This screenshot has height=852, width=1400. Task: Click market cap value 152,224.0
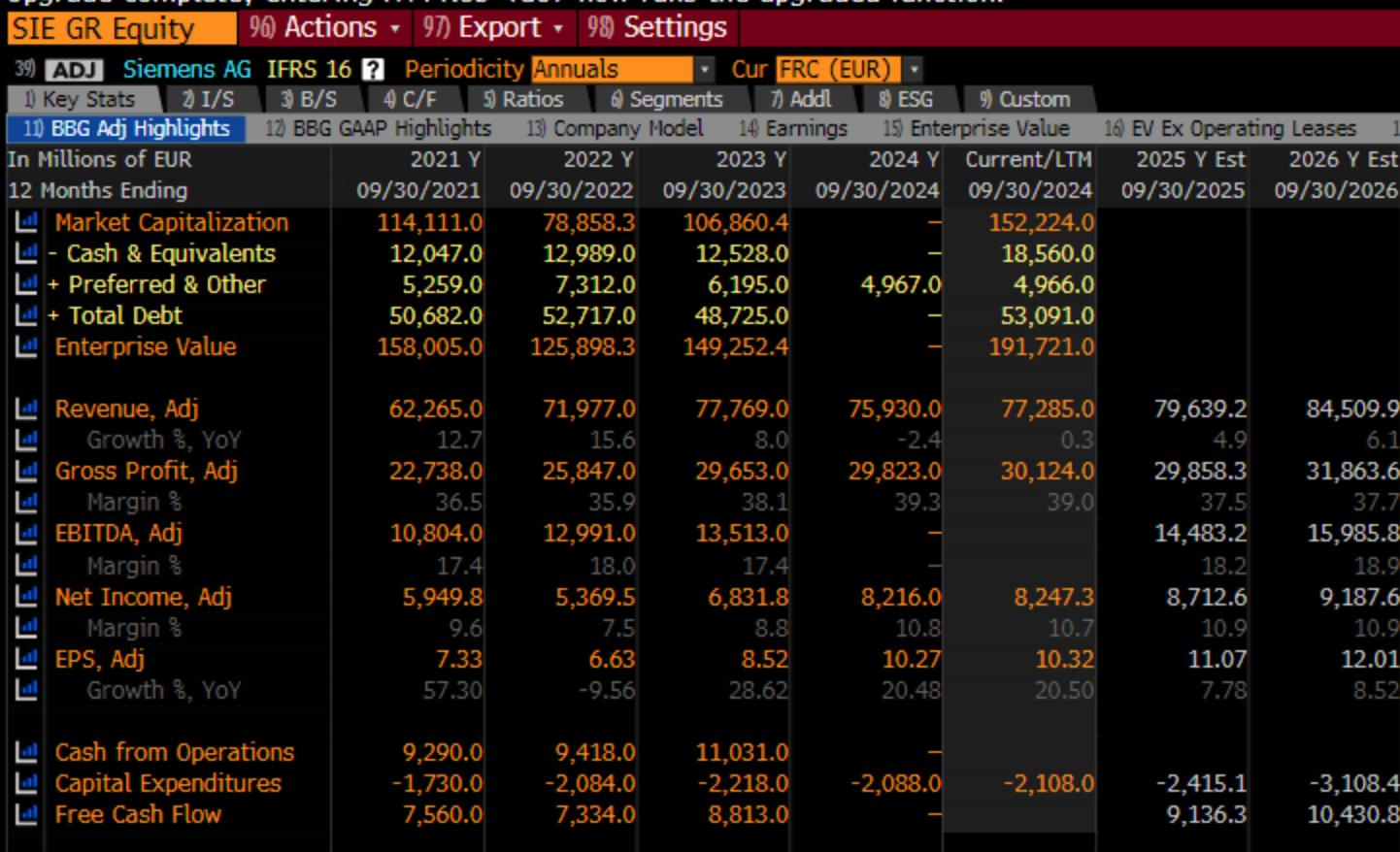coord(1041,222)
